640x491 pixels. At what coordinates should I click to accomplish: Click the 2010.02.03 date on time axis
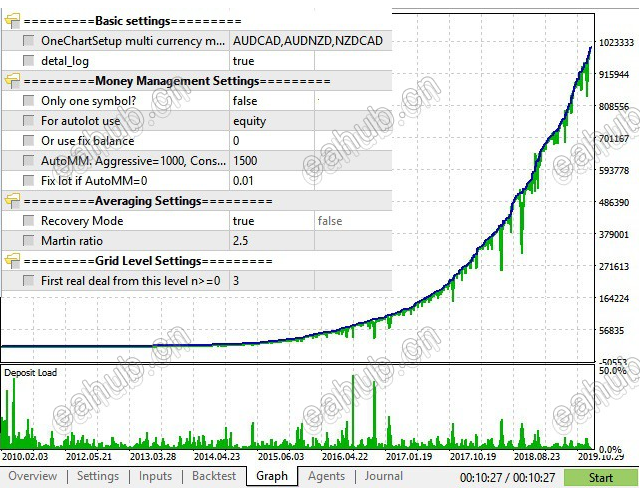point(24,456)
